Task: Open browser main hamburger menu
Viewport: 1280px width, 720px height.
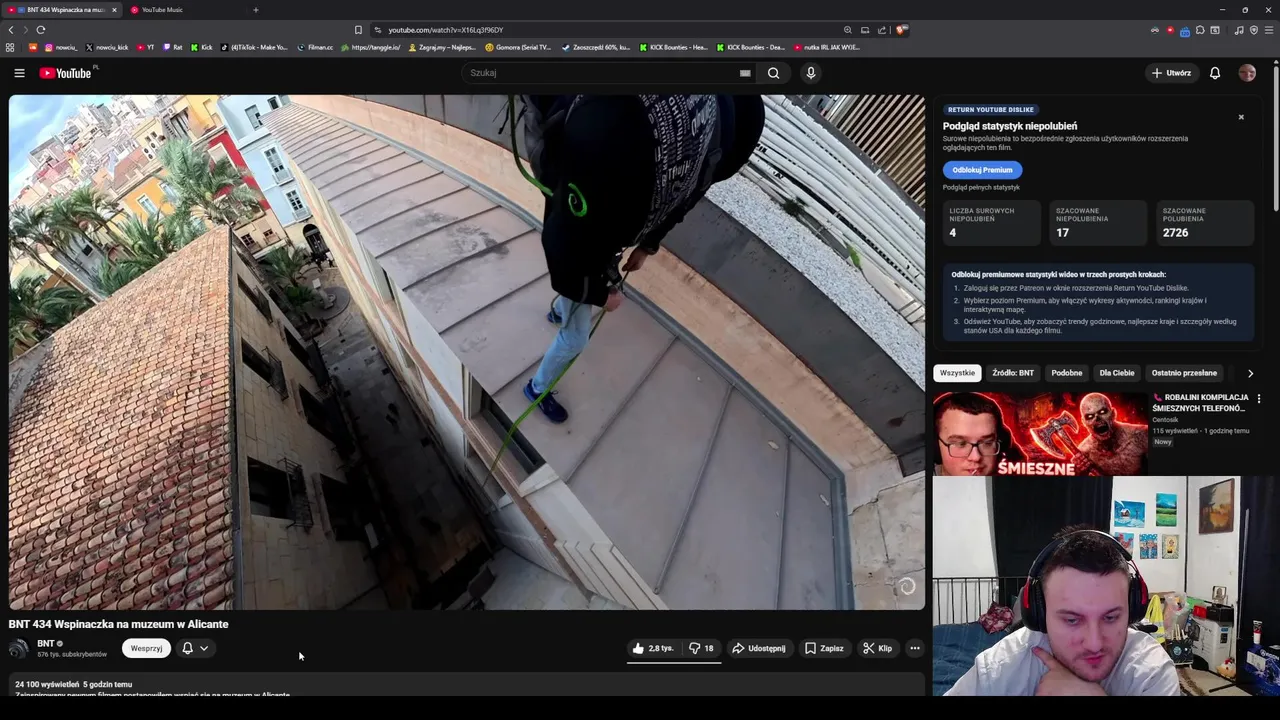Action: (1268, 30)
